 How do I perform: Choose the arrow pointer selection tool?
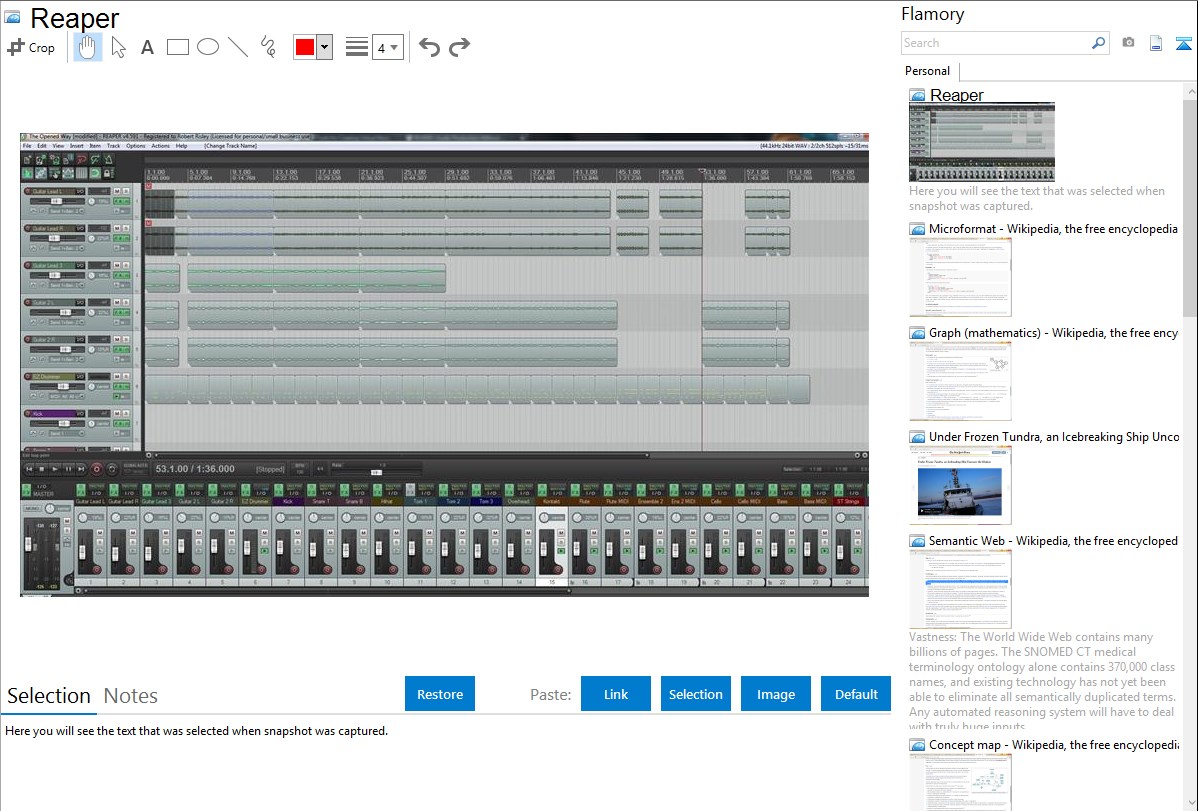tap(118, 47)
